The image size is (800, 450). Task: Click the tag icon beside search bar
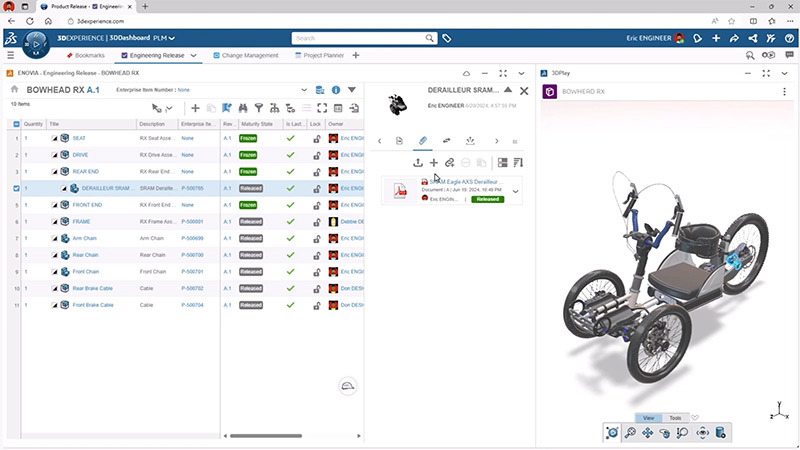click(447, 38)
